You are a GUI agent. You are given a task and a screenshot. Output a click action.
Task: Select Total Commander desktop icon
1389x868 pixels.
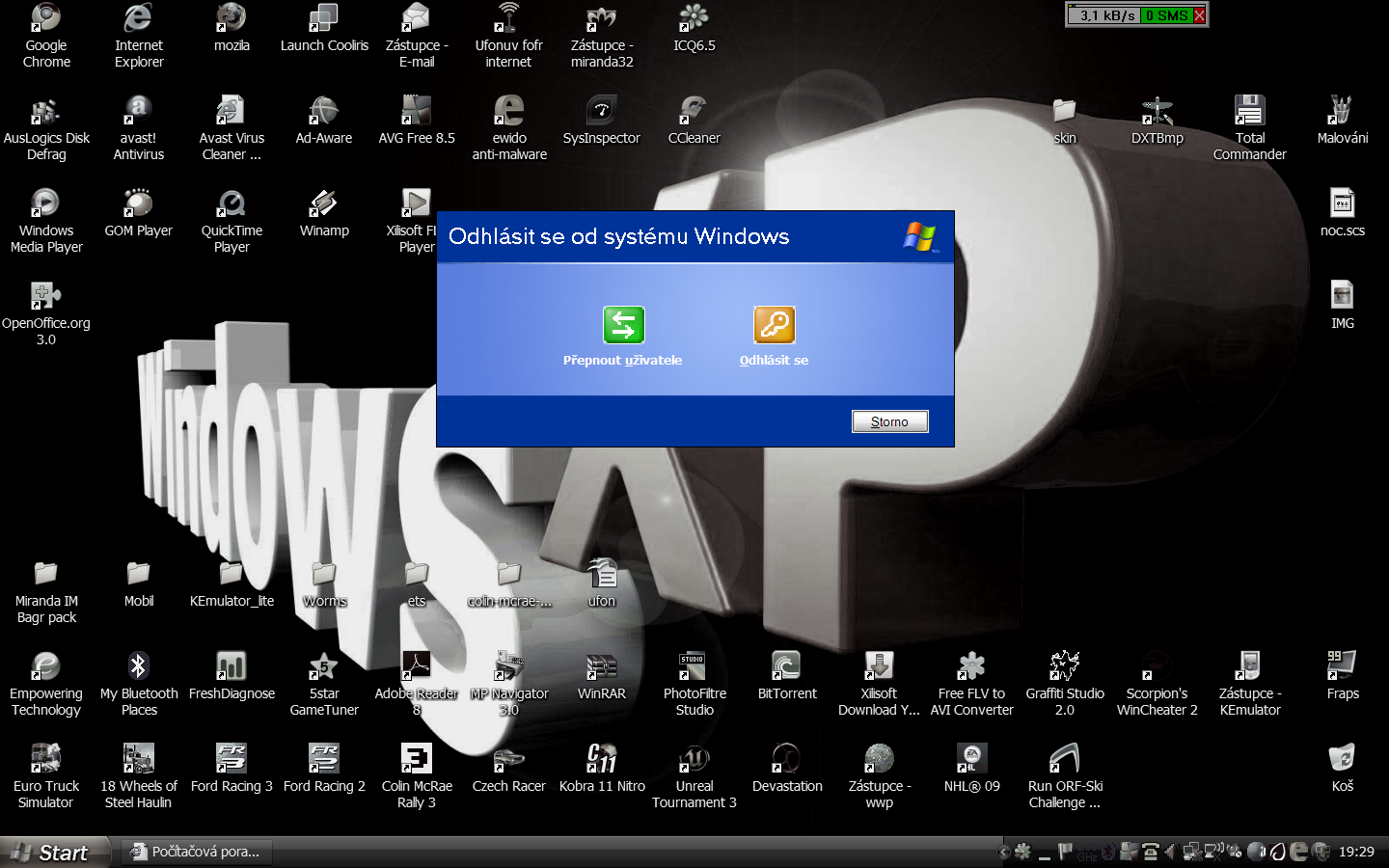[1250, 111]
